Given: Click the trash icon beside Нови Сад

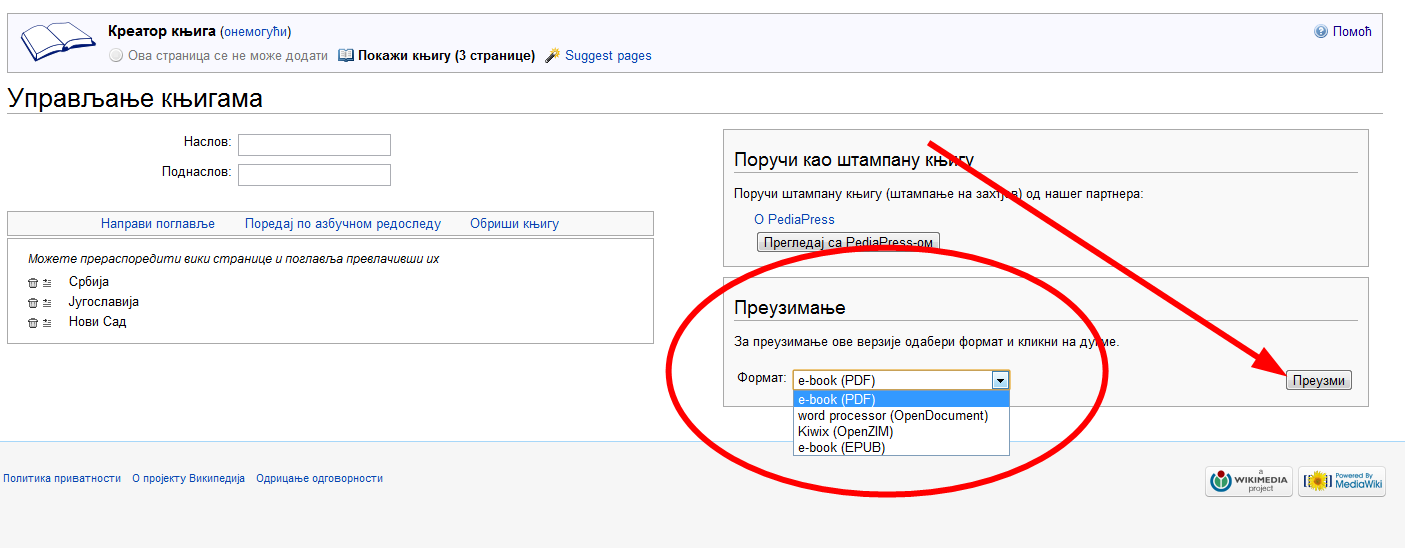Looking at the screenshot, I should pos(32,323).
